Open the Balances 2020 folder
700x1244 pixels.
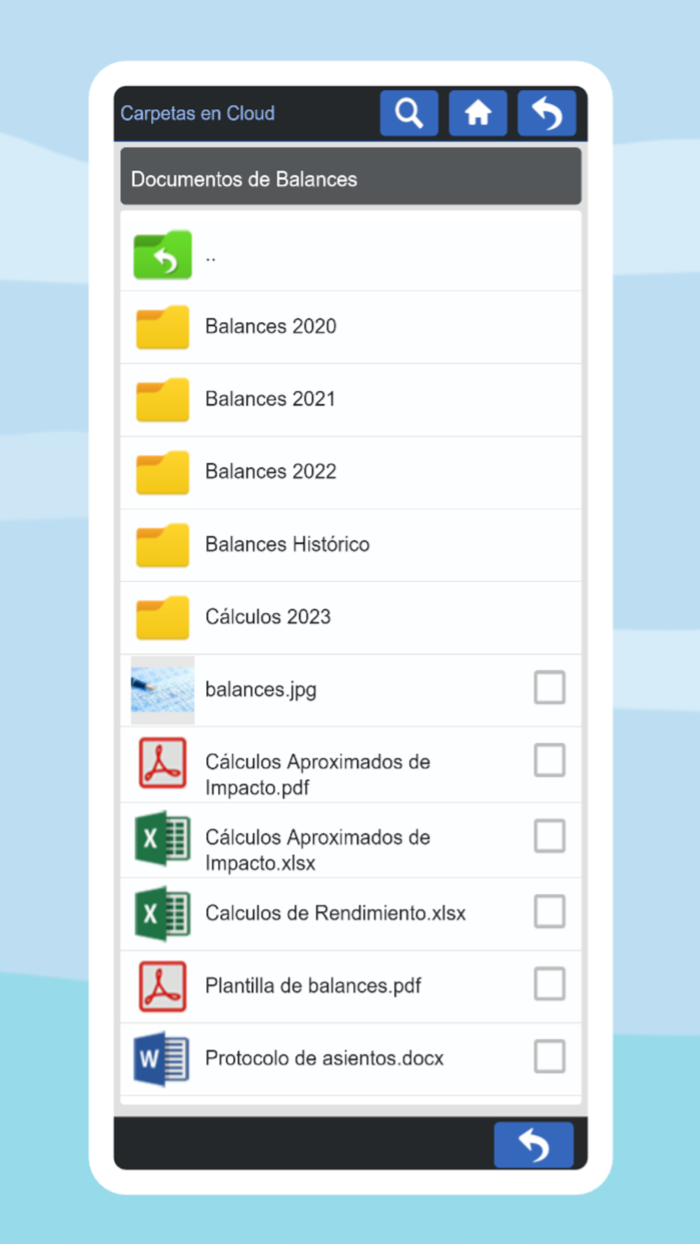click(x=270, y=326)
